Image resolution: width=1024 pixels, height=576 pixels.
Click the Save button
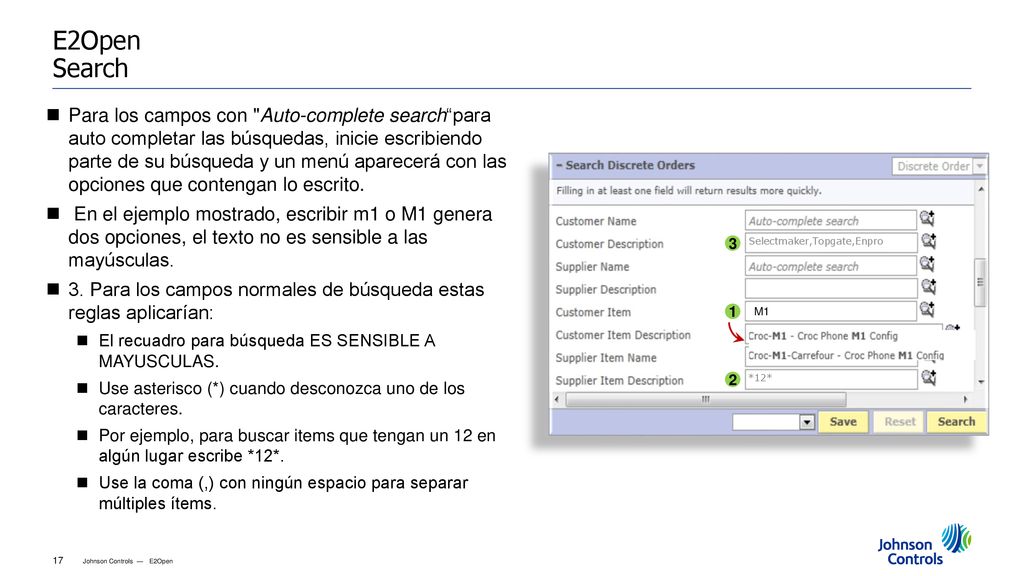(x=842, y=422)
